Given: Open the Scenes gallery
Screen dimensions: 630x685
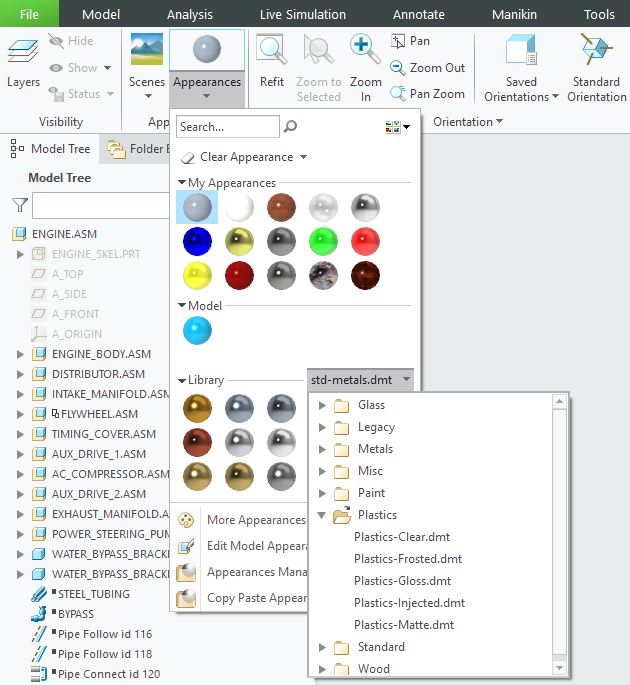Looking at the screenshot, I should tap(147, 66).
